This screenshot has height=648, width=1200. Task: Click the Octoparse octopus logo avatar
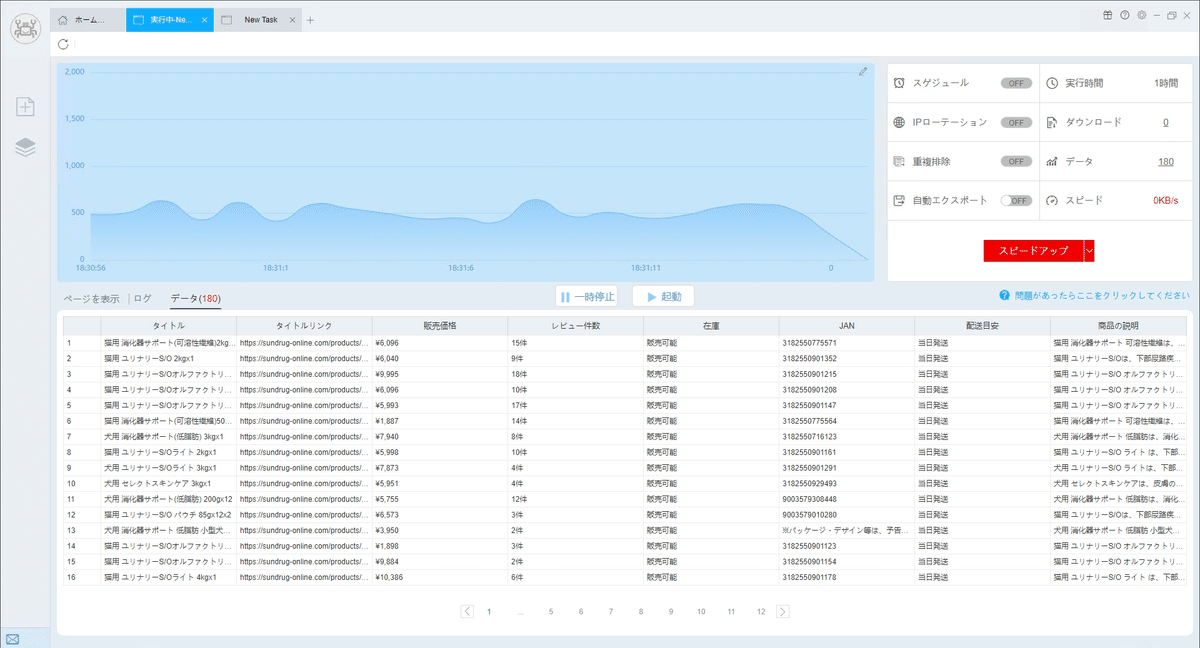25,27
